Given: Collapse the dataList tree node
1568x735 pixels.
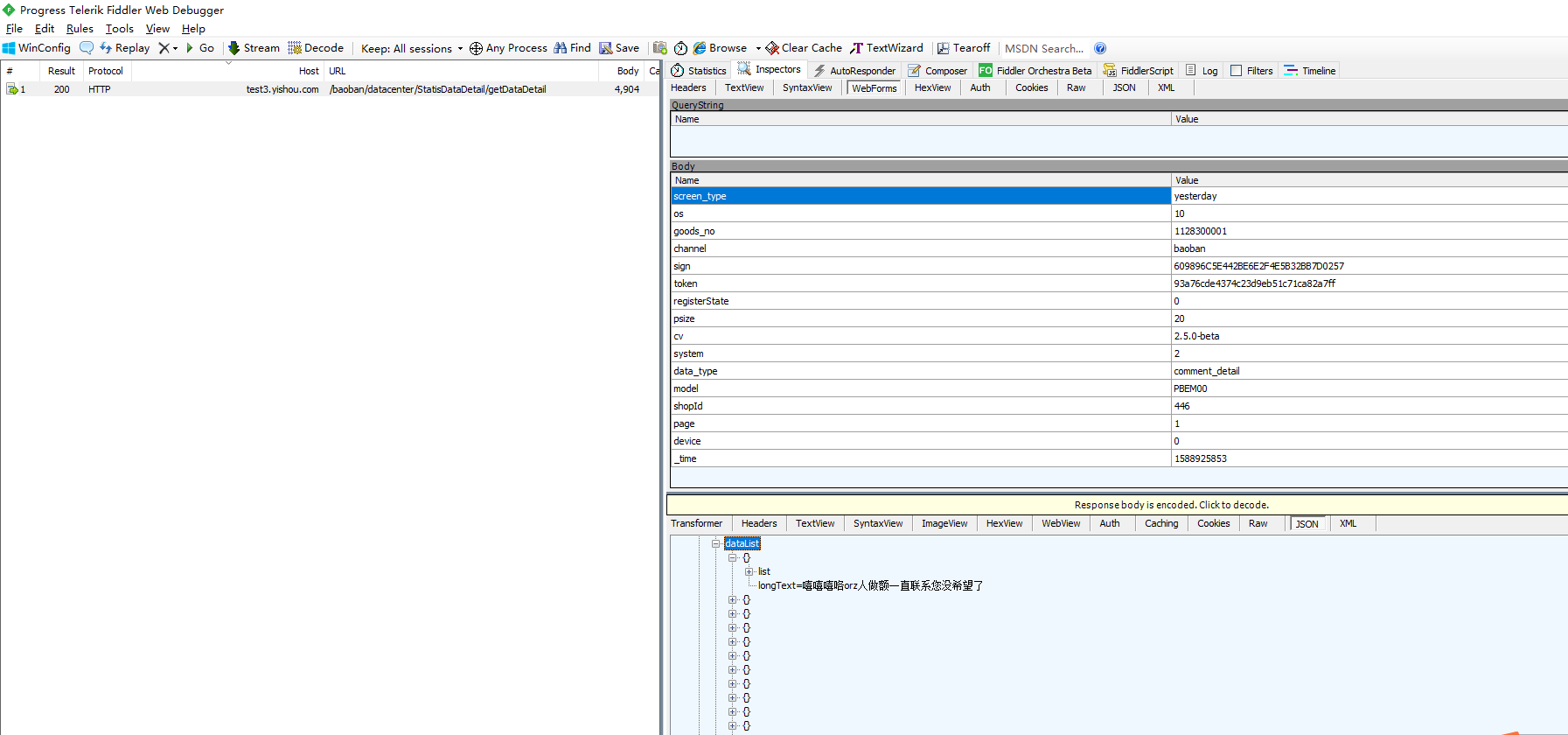Looking at the screenshot, I should coord(715,543).
